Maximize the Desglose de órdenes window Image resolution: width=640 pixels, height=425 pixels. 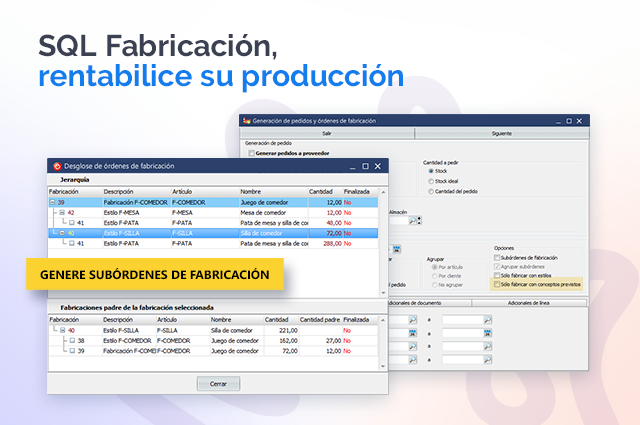pos(365,166)
